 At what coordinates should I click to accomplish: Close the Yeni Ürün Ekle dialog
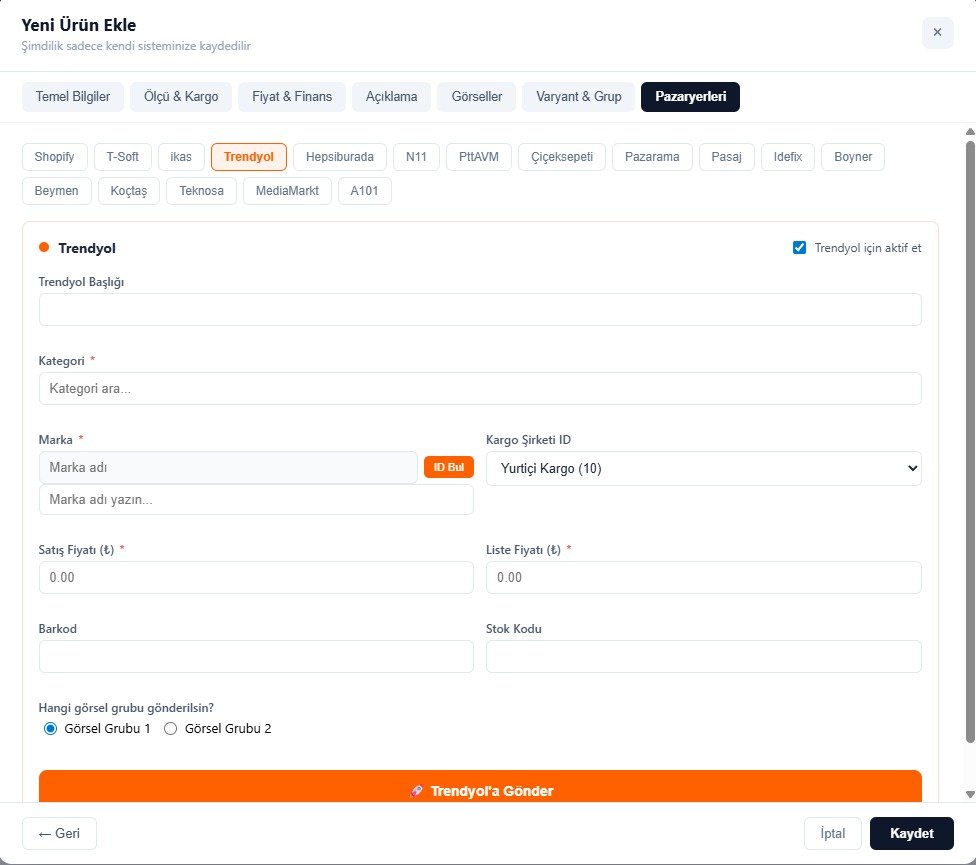[x=937, y=32]
